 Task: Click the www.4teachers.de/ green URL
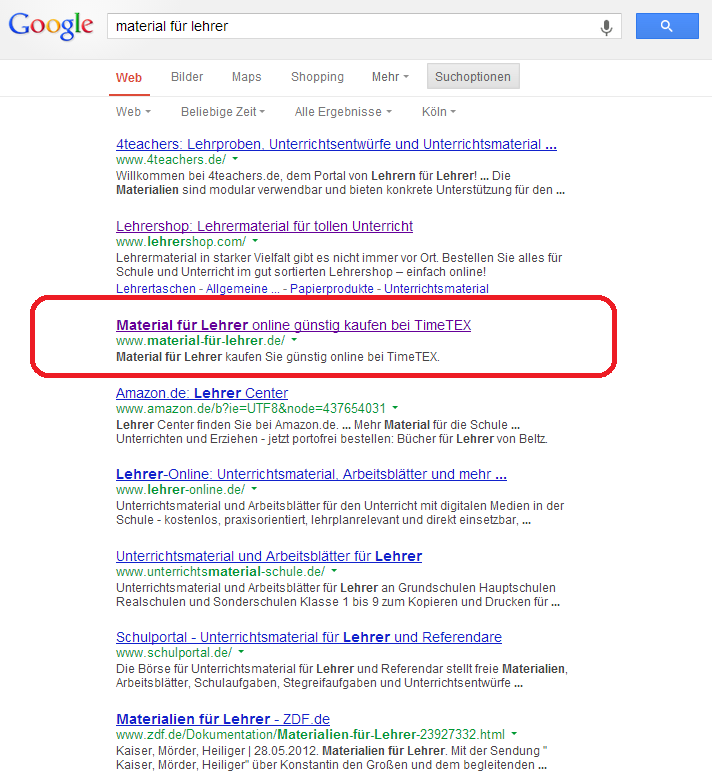[171, 159]
